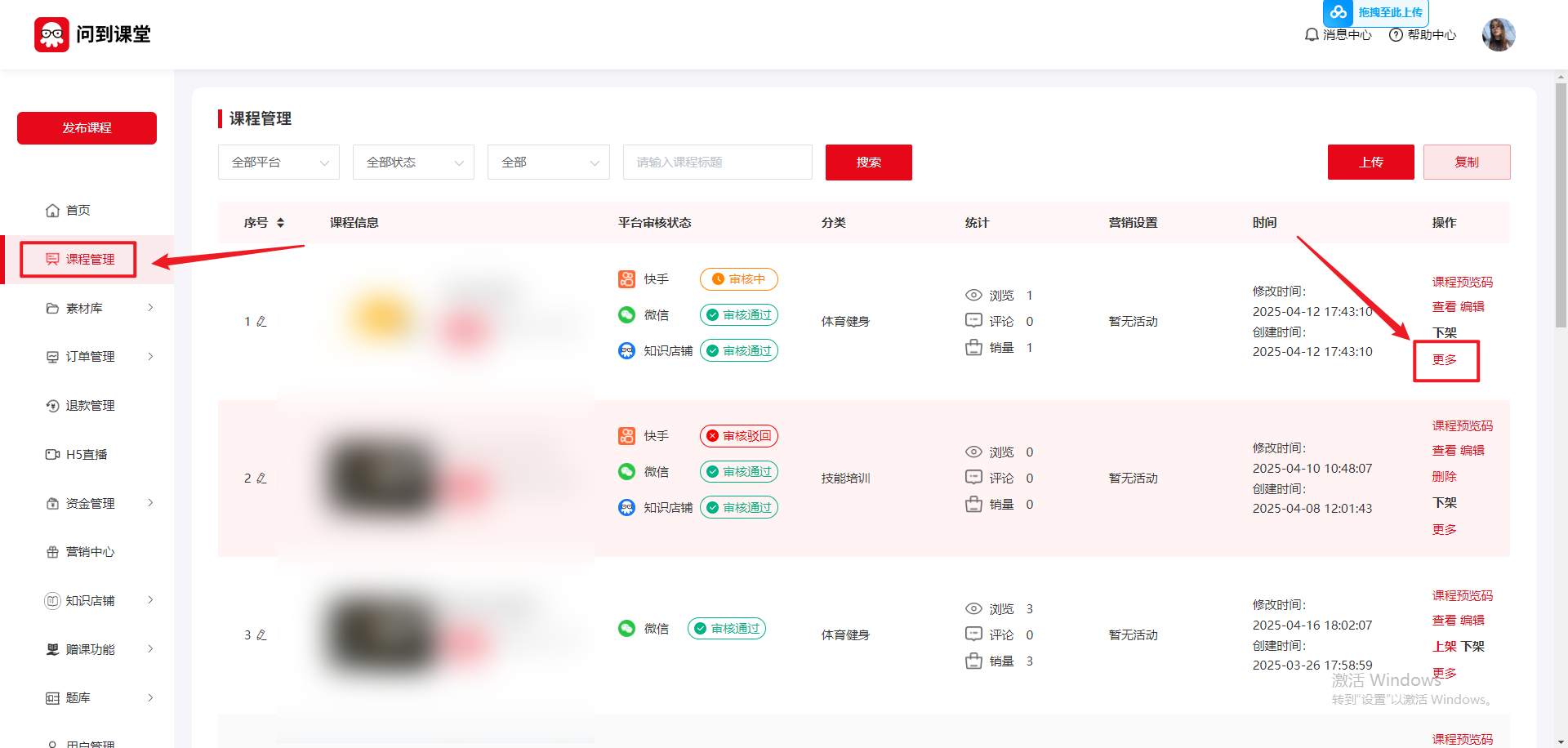Click 技能培训 category in row 2
The width and height of the screenshot is (1568, 748).
coord(845,479)
